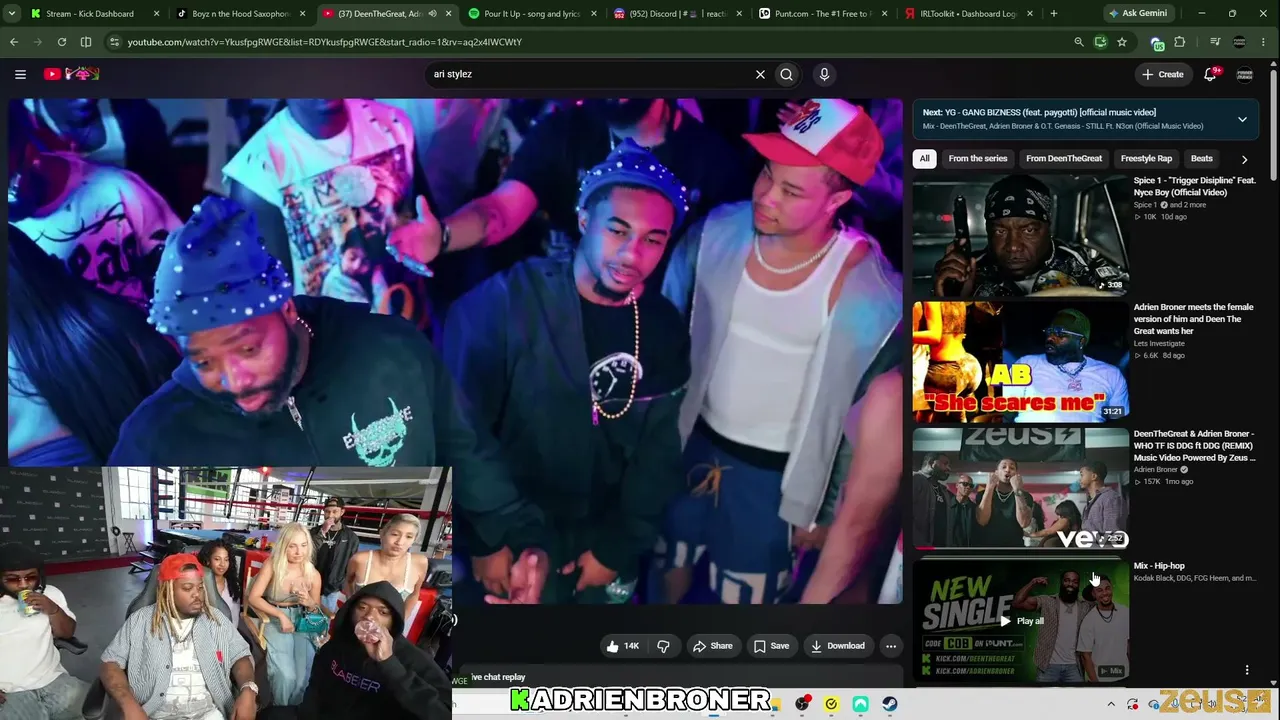Download the video
The image size is (1280, 720).
tap(837, 646)
